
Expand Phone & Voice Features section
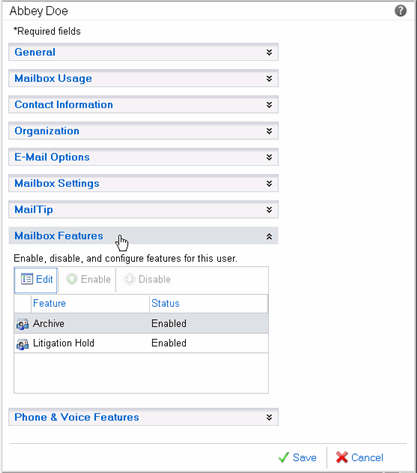(143, 417)
